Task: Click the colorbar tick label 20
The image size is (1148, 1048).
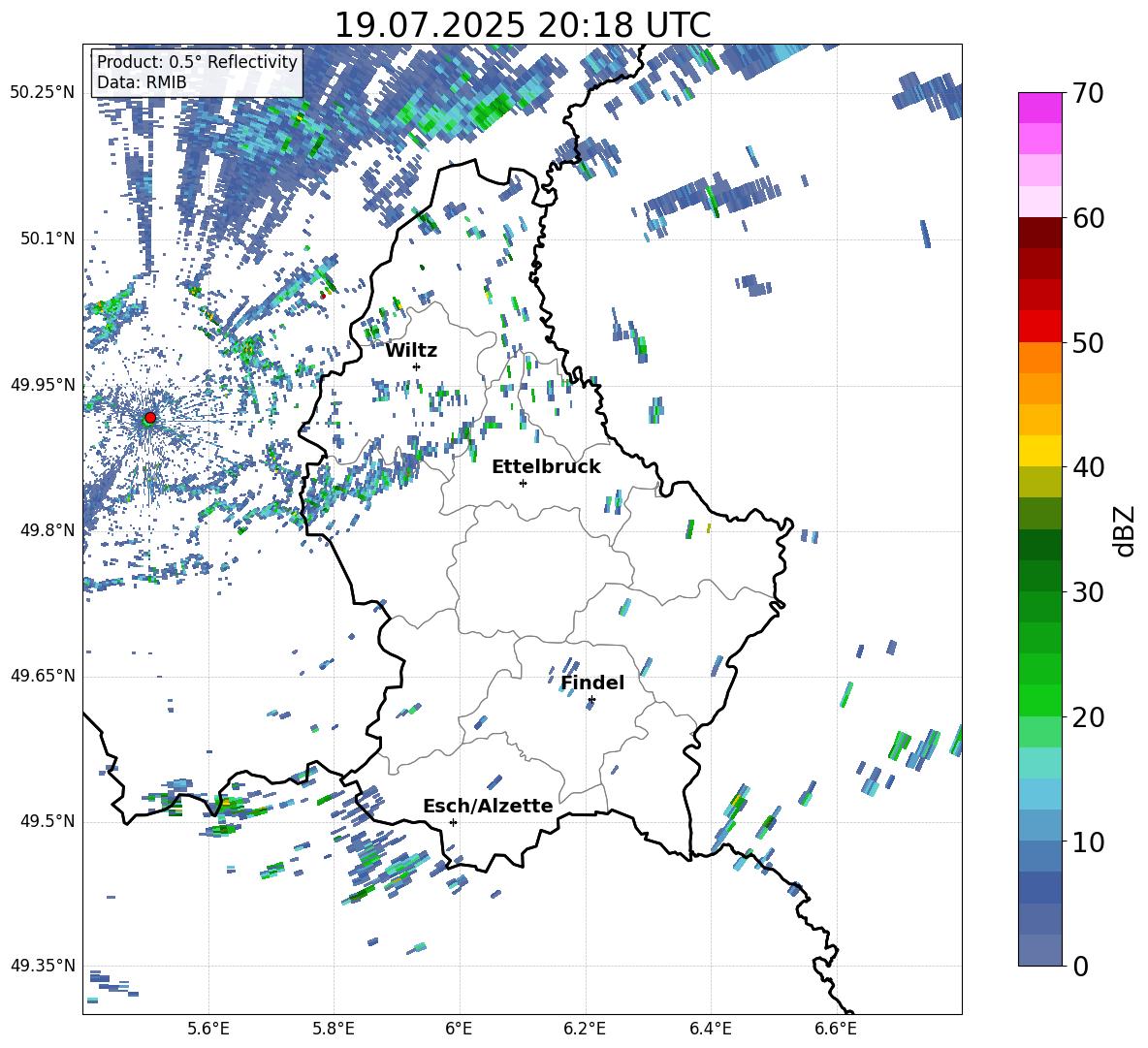Action: click(x=1088, y=717)
